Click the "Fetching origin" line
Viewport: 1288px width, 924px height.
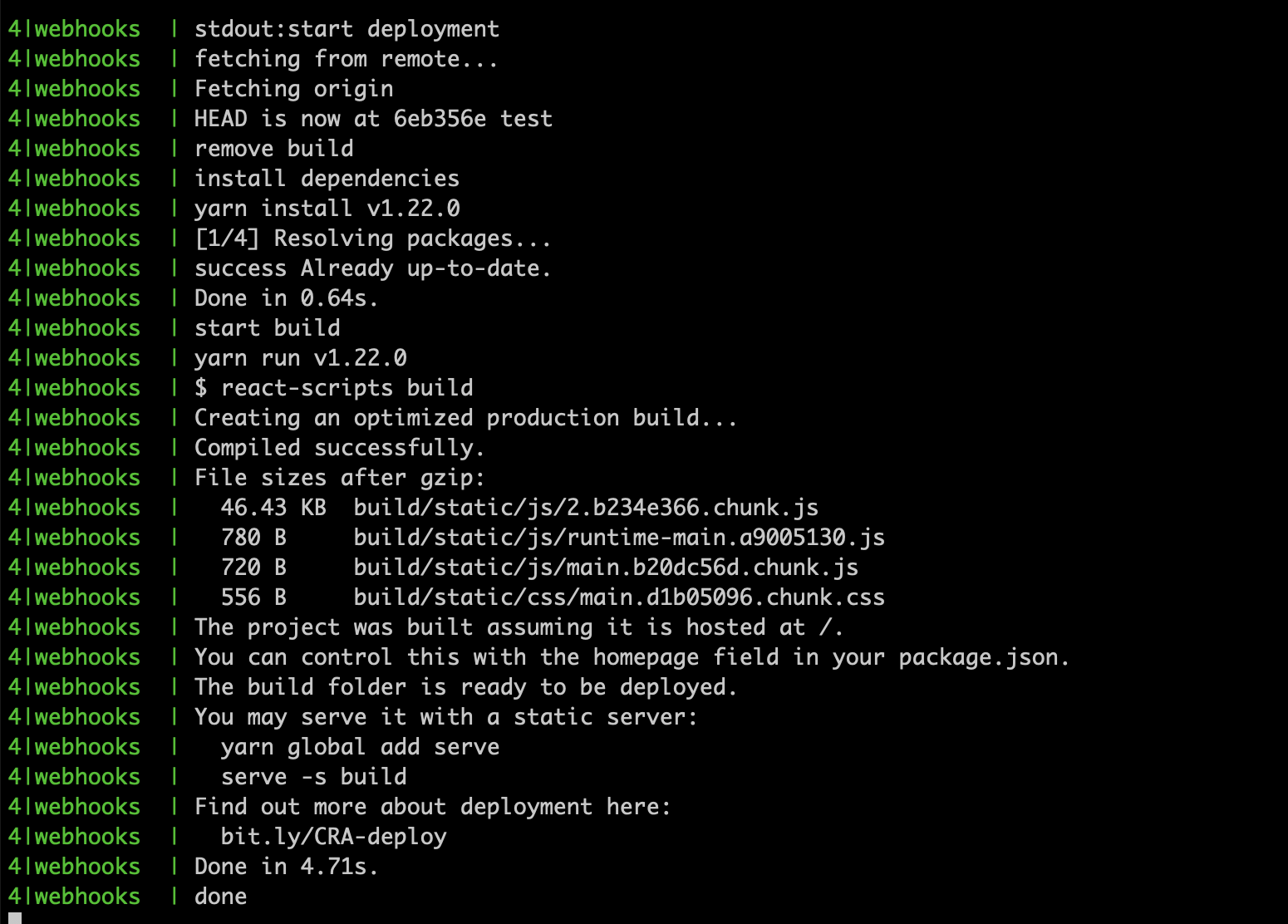293,89
